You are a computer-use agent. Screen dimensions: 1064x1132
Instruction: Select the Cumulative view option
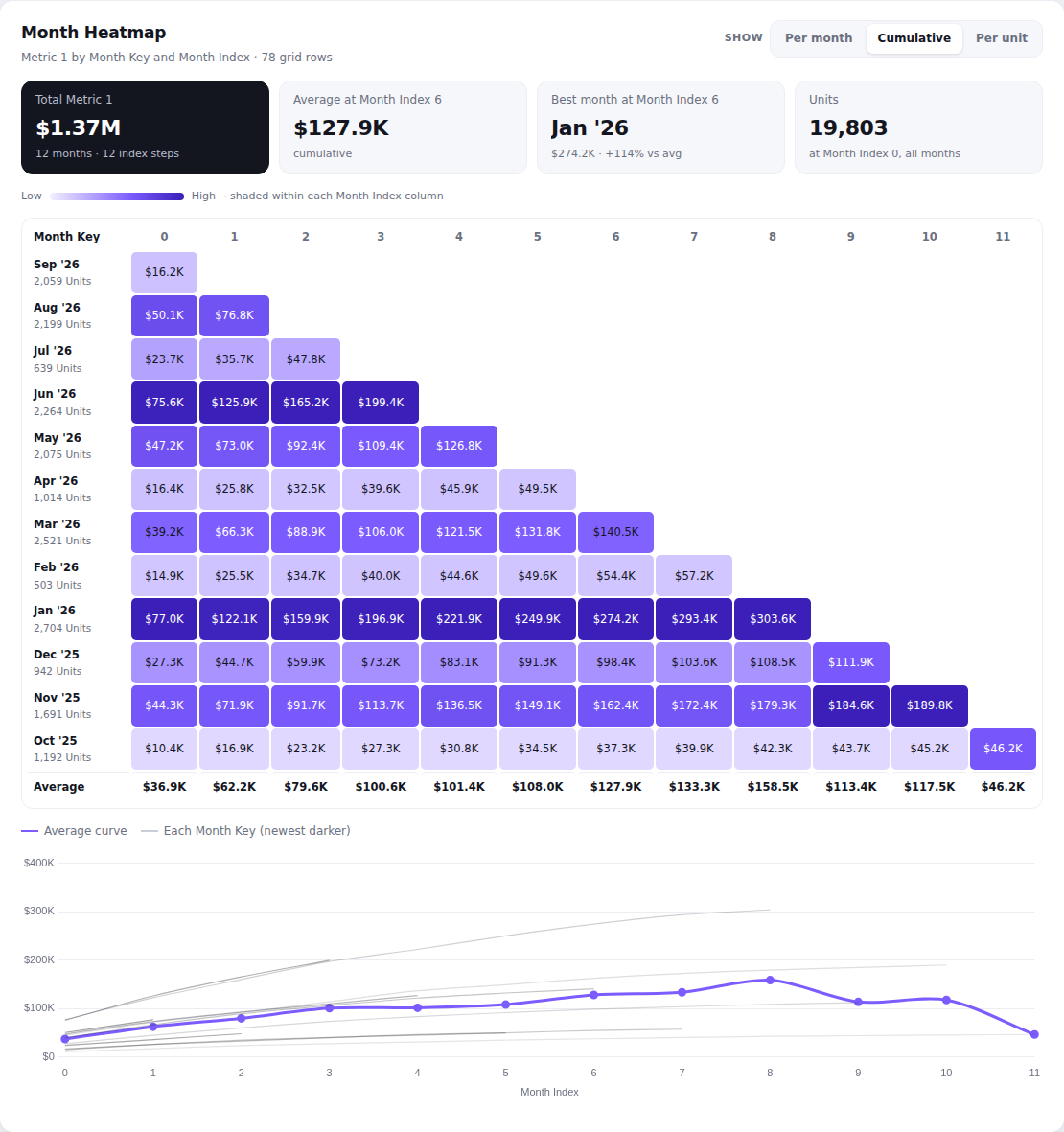(914, 38)
